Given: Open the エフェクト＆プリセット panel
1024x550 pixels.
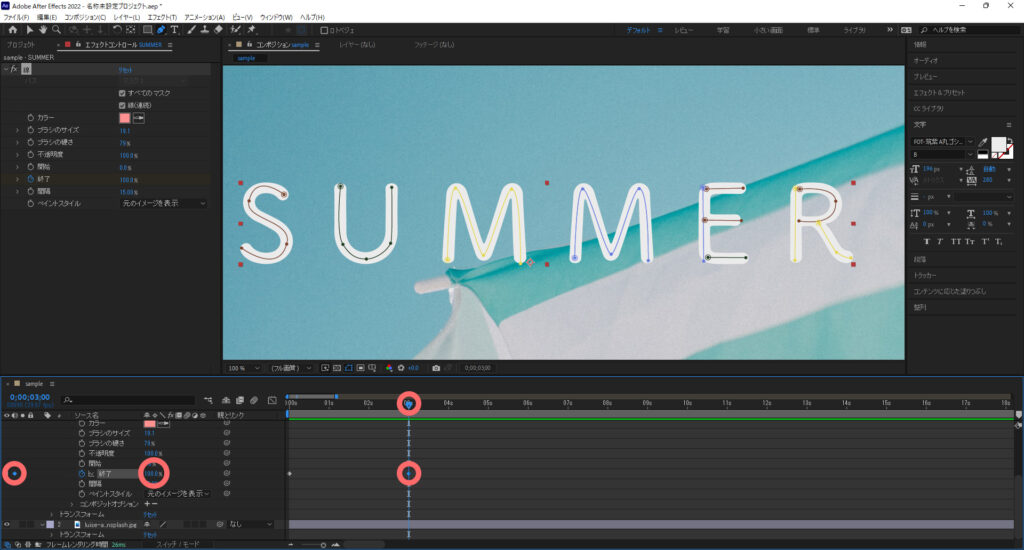Looking at the screenshot, I should pos(940,93).
